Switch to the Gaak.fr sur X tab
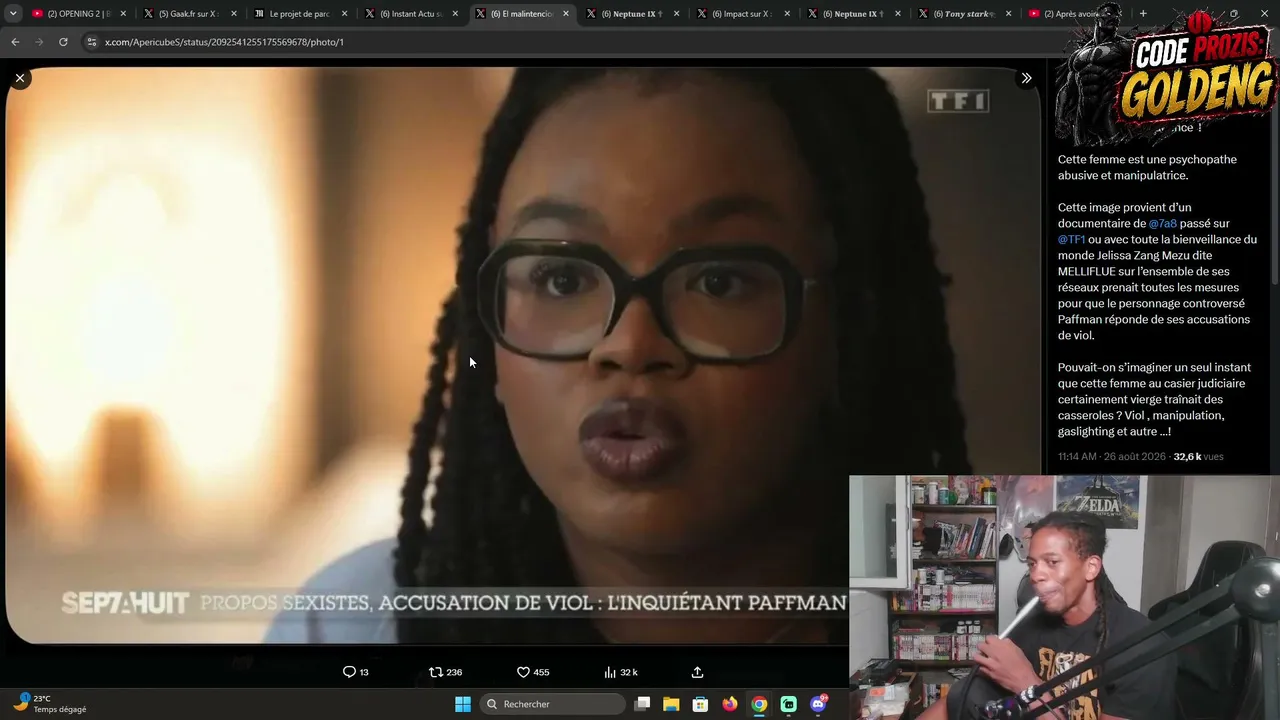Screen dimensions: 1280x720 coord(189,14)
